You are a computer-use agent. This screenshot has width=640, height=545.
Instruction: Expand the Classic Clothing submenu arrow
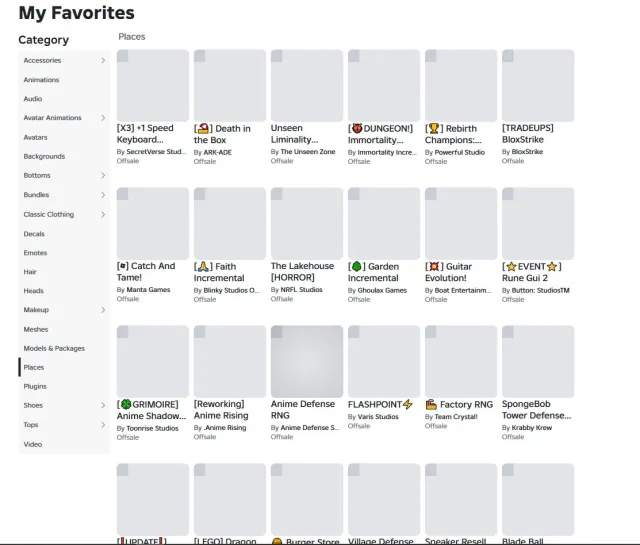[103, 214]
